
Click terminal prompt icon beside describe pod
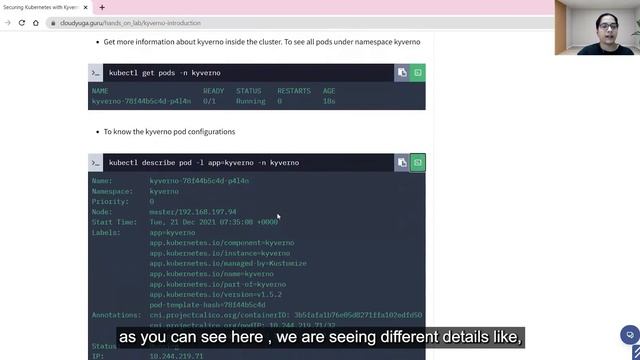[x=96, y=162]
